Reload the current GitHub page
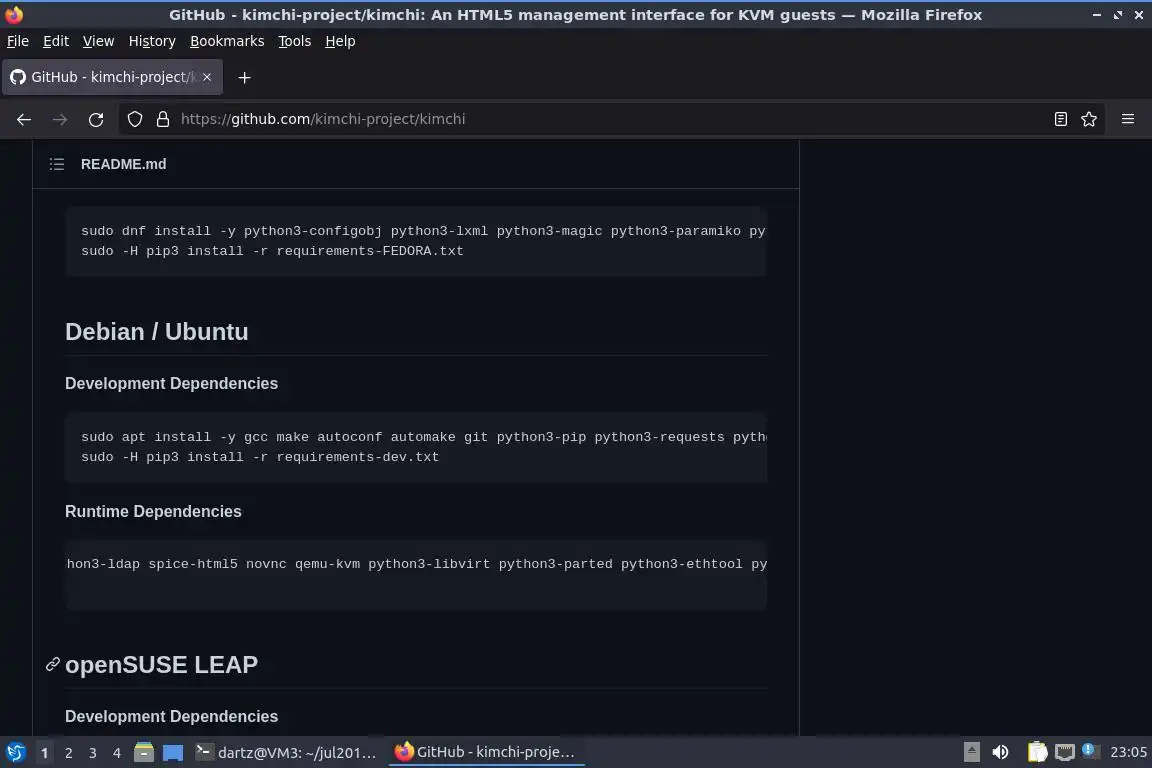Viewport: 1152px width, 768px height. (x=96, y=119)
